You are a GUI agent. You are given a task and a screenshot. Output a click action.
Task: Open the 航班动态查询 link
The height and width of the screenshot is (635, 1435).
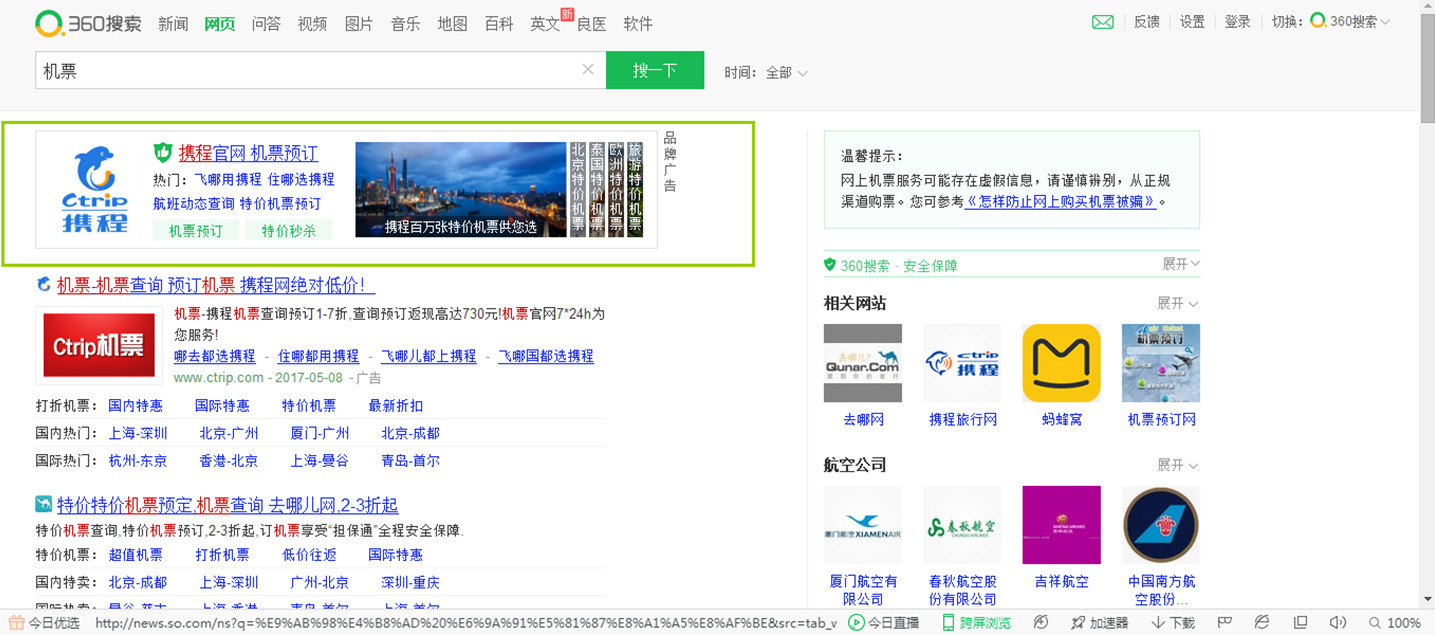pos(194,203)
